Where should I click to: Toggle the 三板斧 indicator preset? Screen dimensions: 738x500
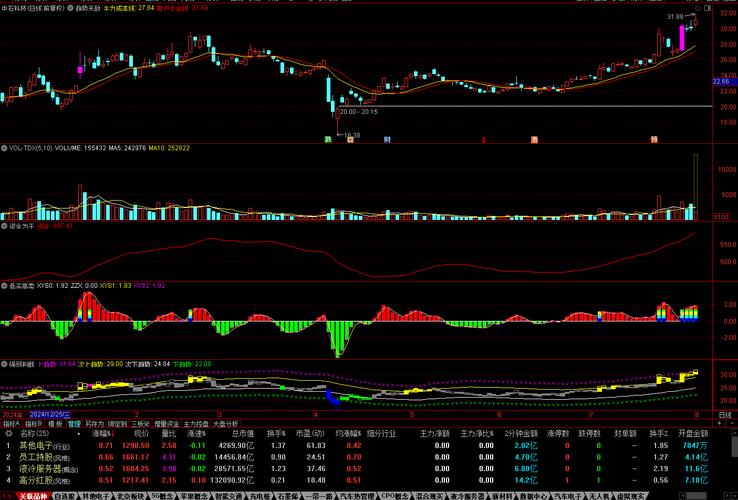pyautogui.click(x=139, y=423)
